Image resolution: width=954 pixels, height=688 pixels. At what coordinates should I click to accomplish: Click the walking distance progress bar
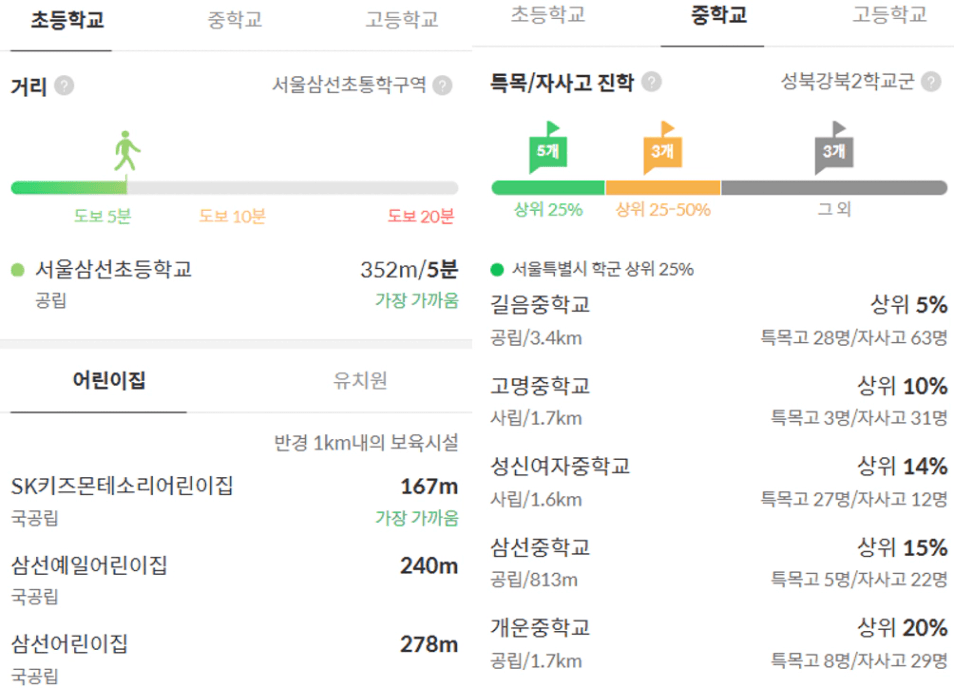234,188
